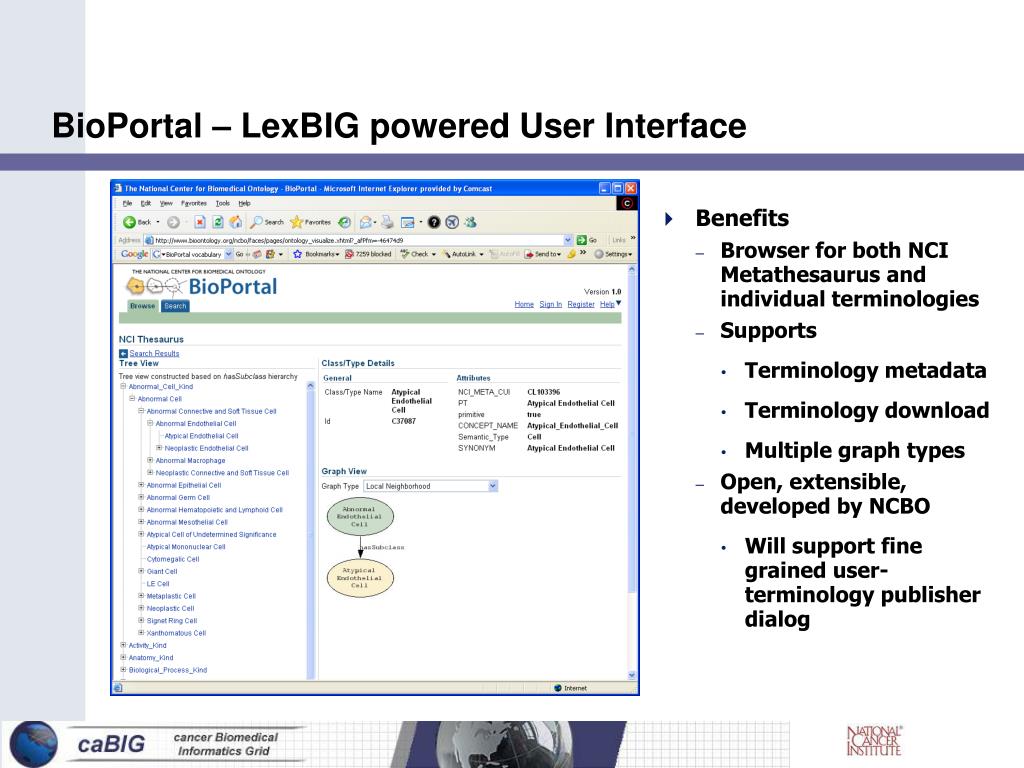The height and width of the screenshot is (768, 1024).
Task: Click the 7259 blocked popup blocker
Action: click(x=368, y=254)
